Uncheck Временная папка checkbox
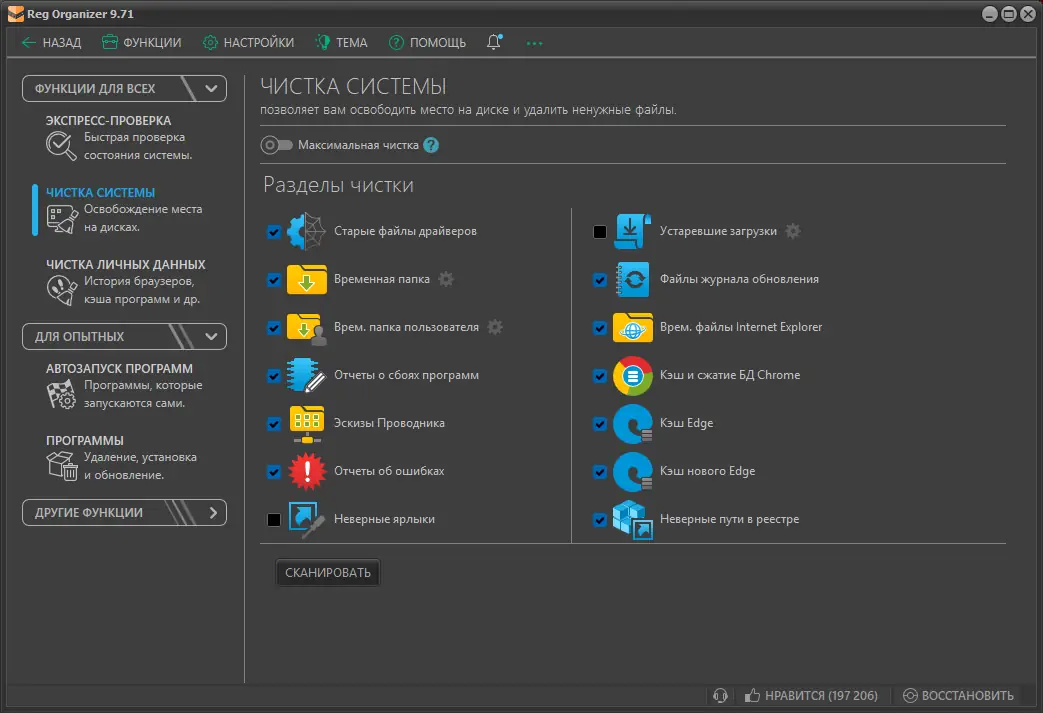This screenshot has width=1043, height=713. pos(274,279)
